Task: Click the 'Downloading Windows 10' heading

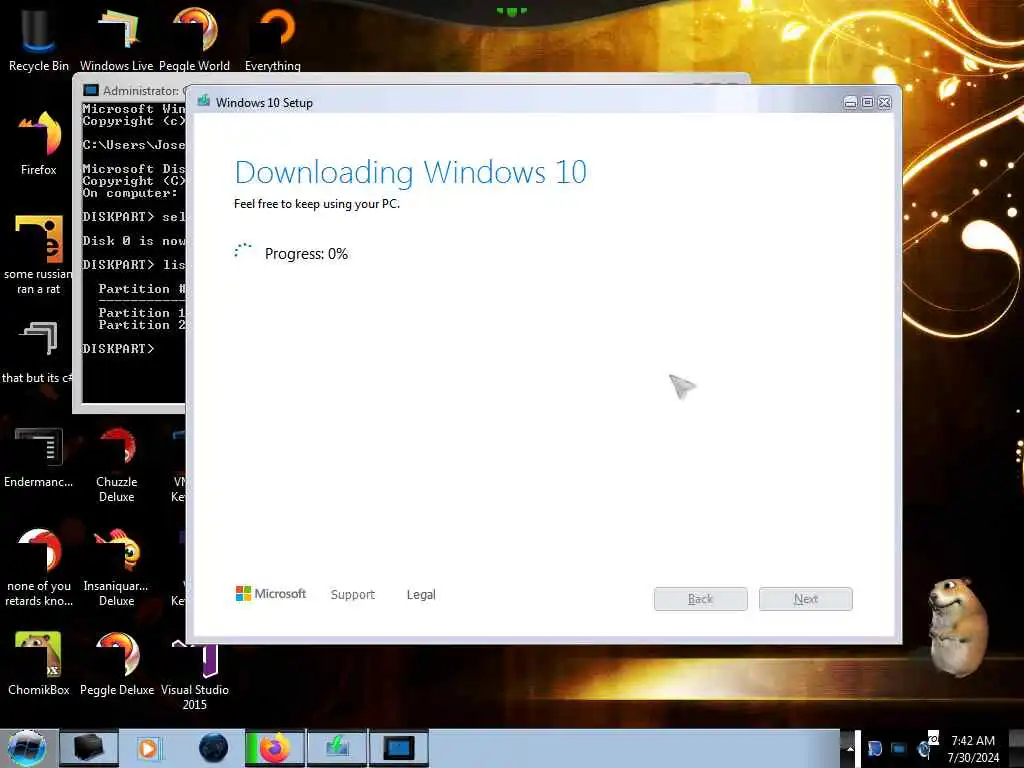Action: pyautogui.click(x=410, y=172)
